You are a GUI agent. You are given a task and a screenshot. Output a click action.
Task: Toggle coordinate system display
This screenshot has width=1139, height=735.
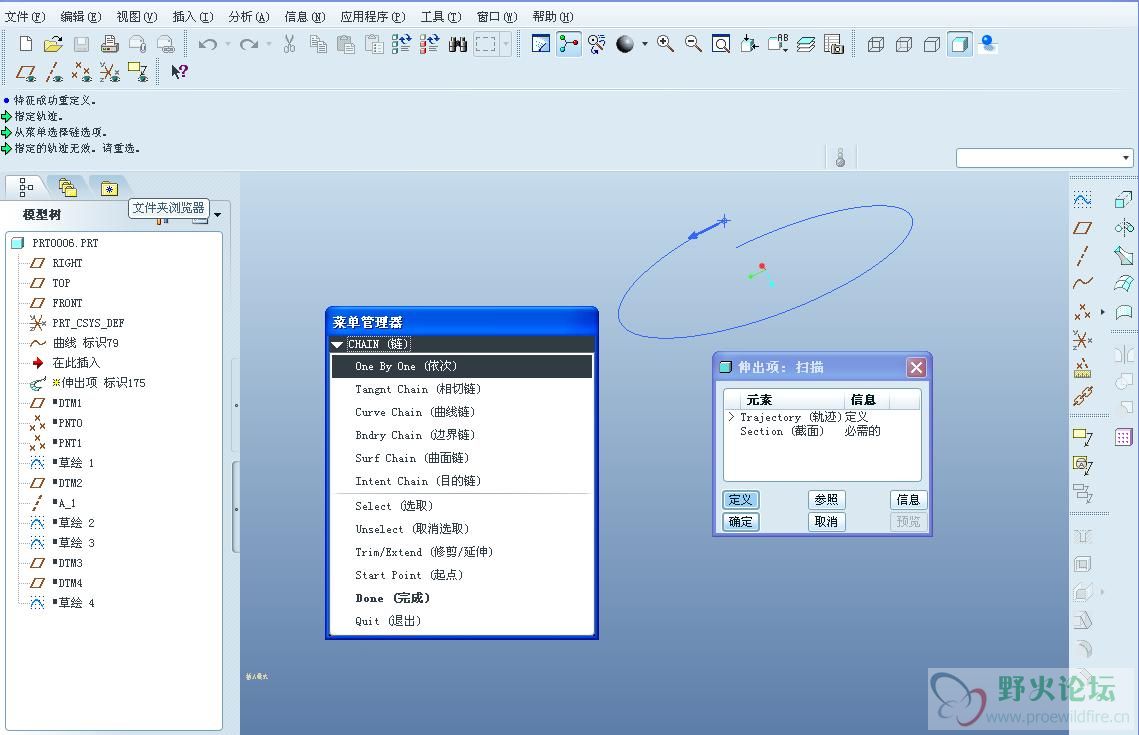coord(110,72)
